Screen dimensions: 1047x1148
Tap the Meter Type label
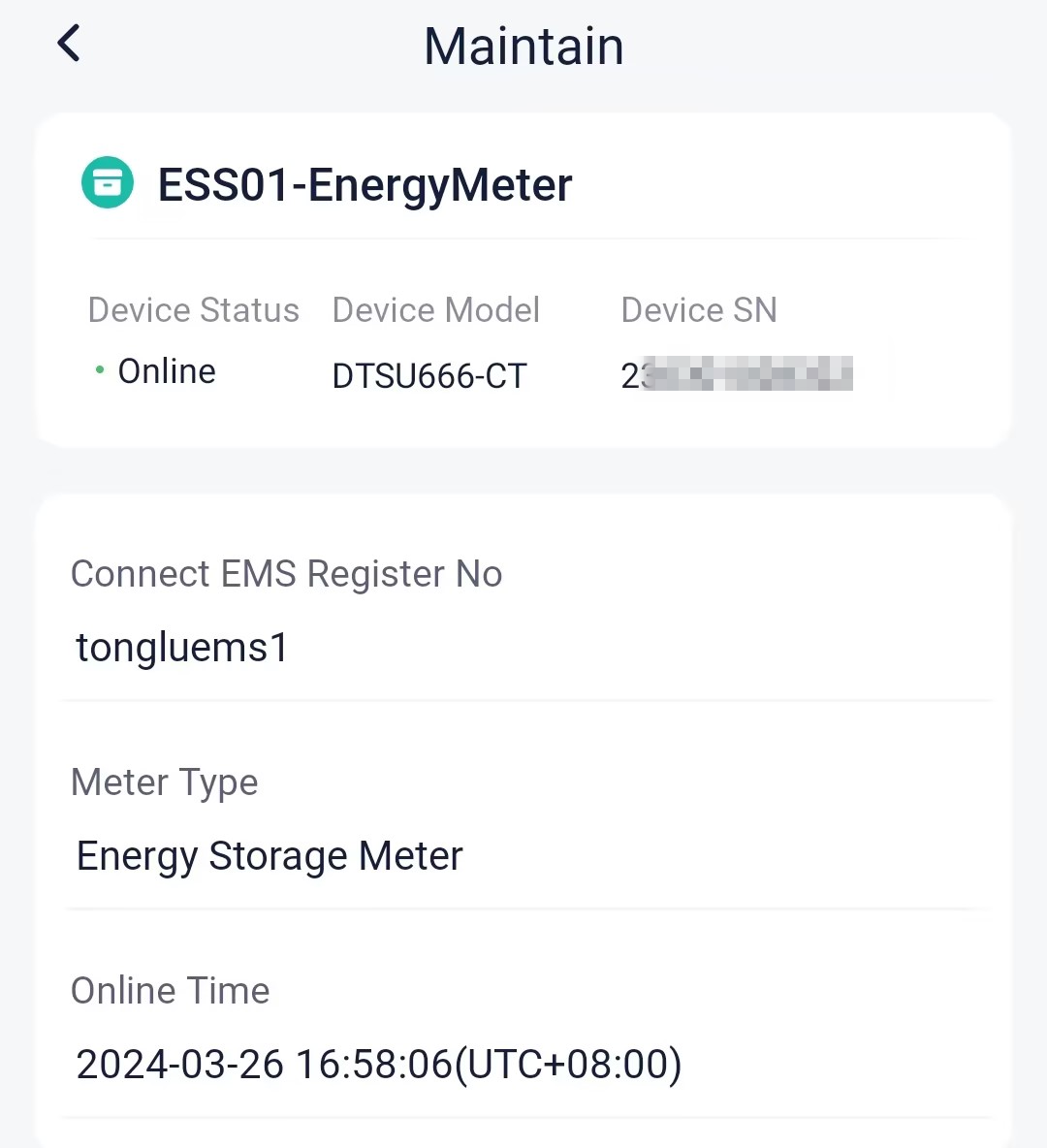[x=164, y=781]
